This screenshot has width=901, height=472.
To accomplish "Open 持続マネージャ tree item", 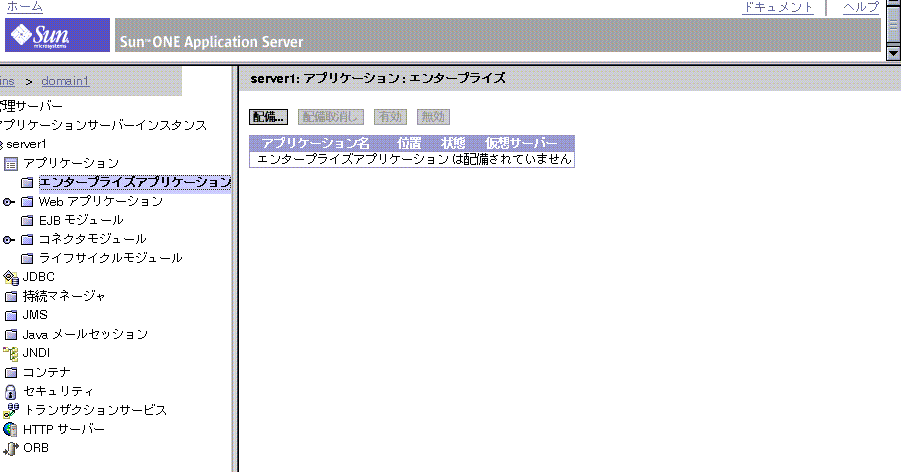I will (64, 296).
